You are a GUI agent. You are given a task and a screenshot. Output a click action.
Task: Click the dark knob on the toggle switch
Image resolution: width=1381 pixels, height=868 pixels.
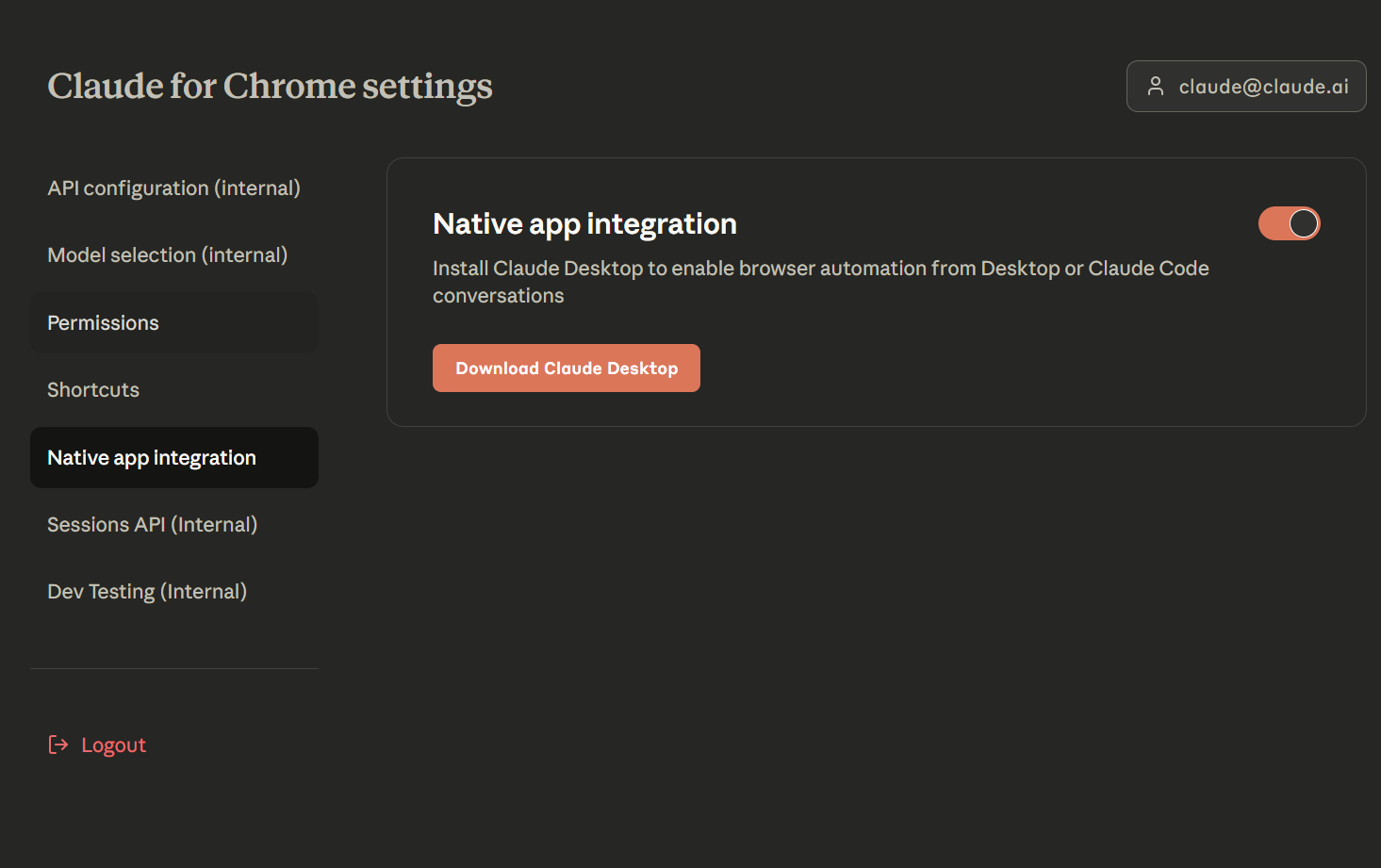[1303, 223]
